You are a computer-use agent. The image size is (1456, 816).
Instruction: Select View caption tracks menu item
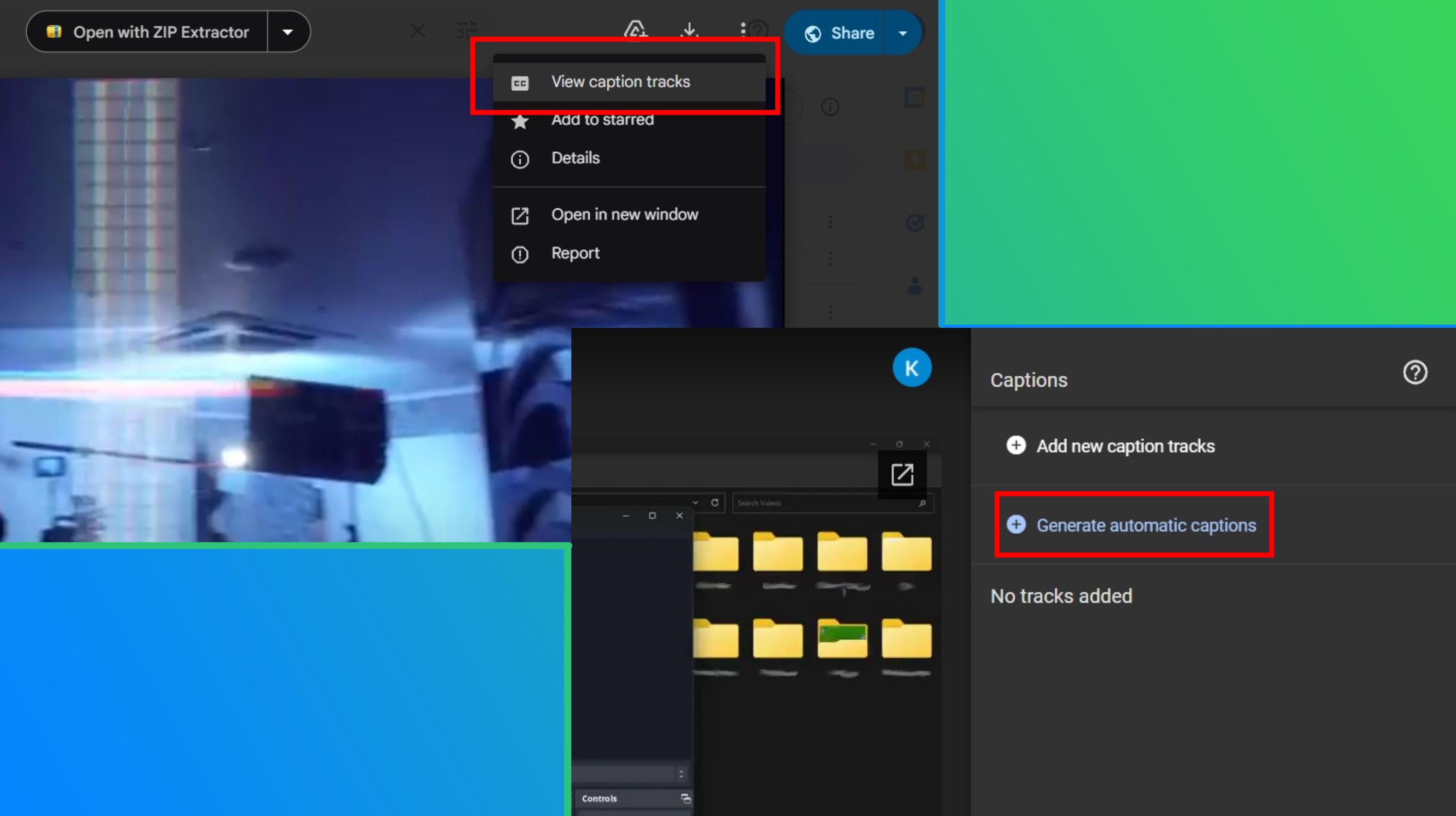pyautogui.click(x=621, y=81)
